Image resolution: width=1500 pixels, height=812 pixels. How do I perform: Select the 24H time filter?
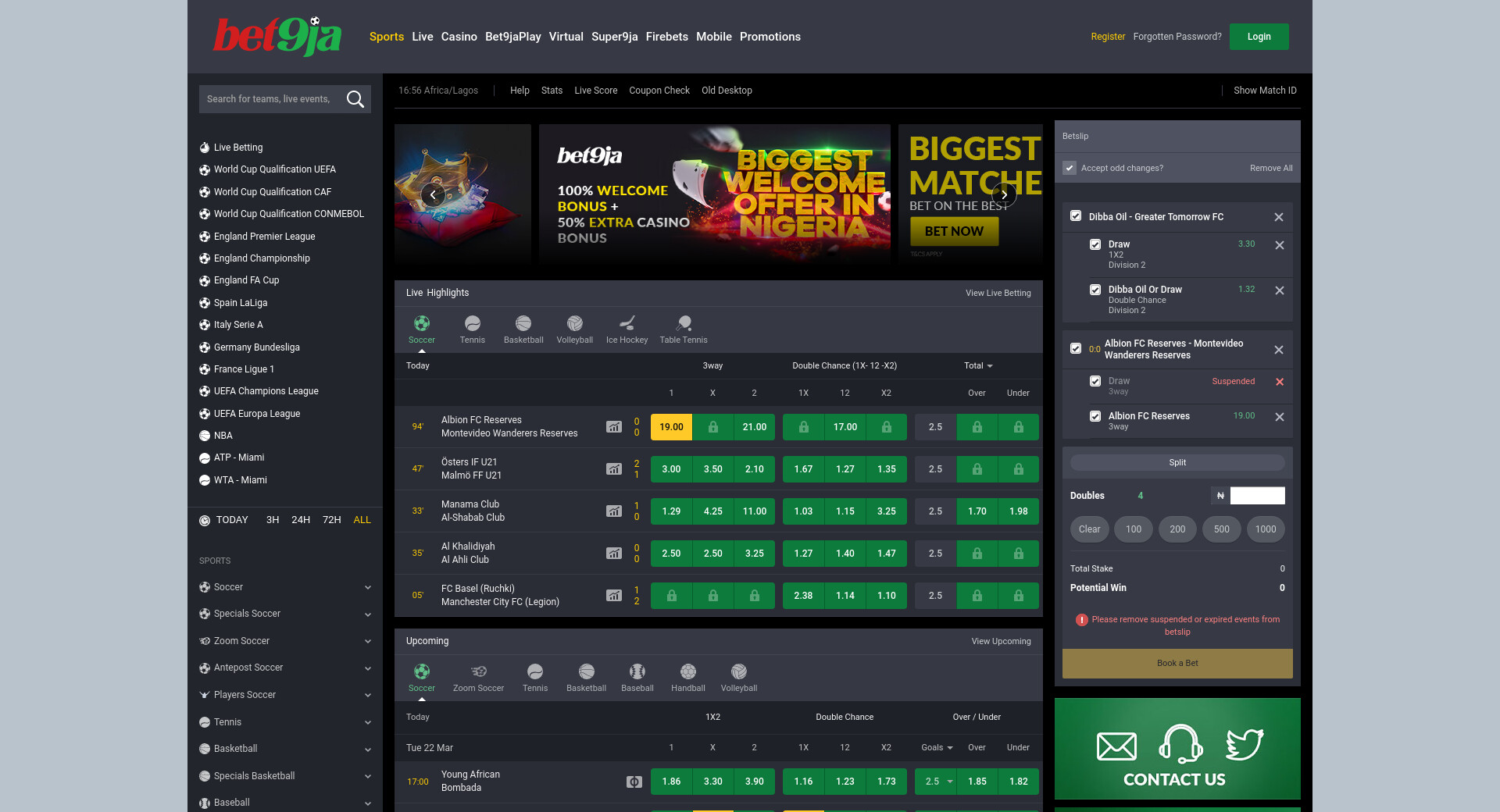301,520
